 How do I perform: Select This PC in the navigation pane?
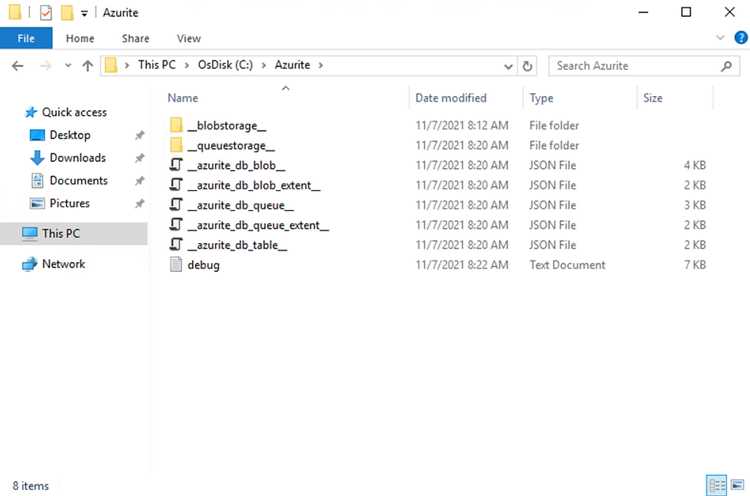pyautogui.click(x=74, y=233)
